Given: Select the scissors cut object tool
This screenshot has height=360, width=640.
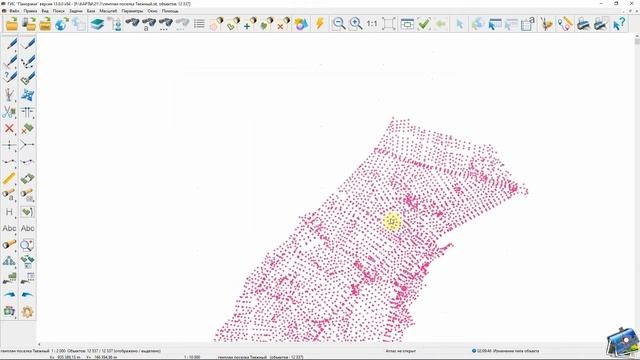Looking at the screenshot, I should [x=9, y=111].
